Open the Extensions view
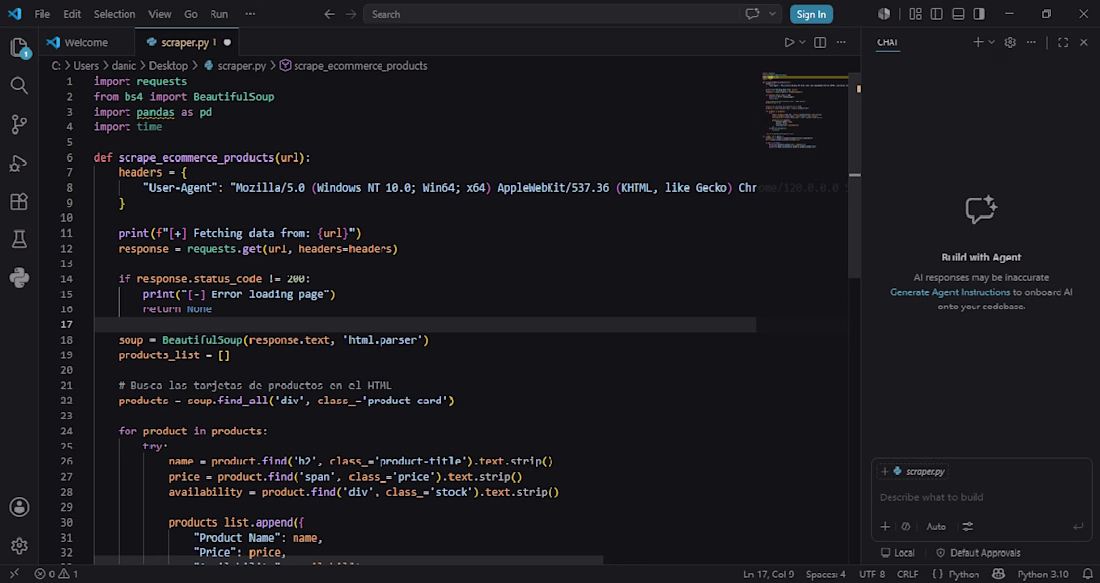The height and width of the screenshot is (583, 1100). (x=19, y=202)
